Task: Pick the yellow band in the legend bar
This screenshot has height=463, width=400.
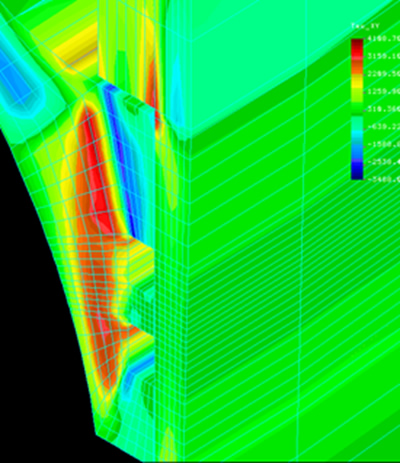Action: click(x=357, y=81)
